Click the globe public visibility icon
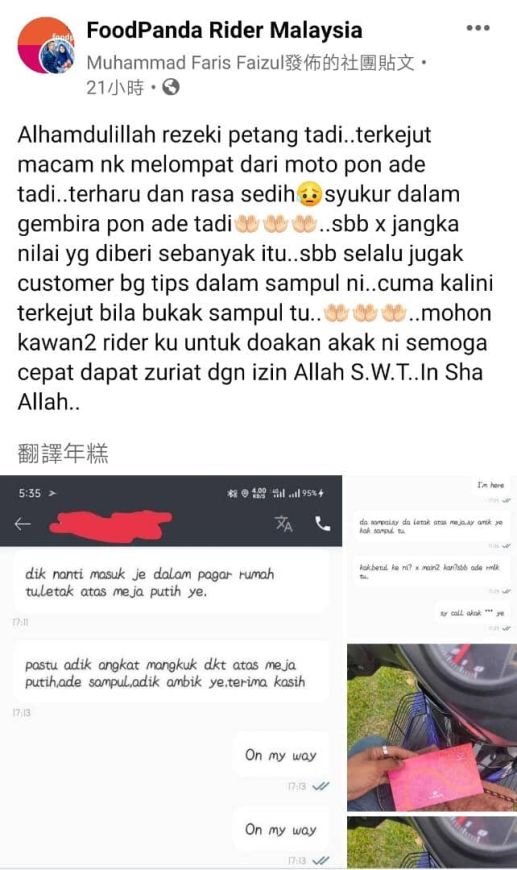This screenshot has height=870, width=517. tap(171, 87)
